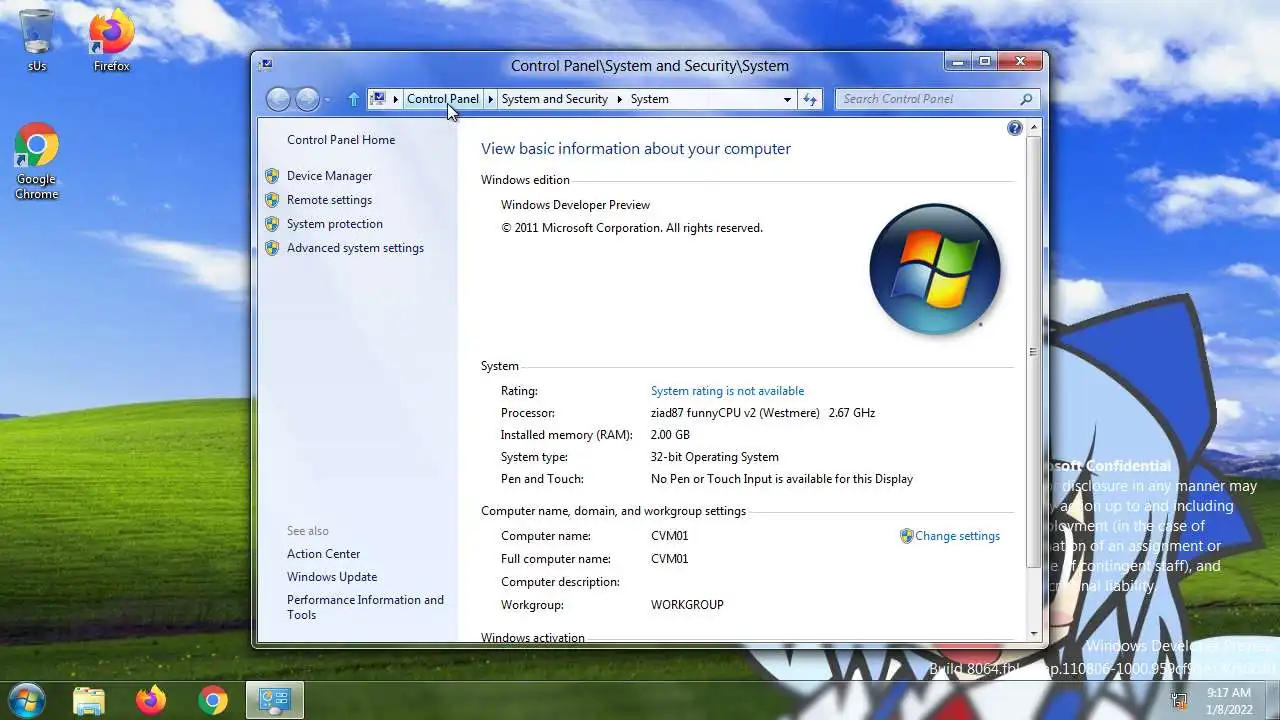Open System protection link
Image resolution: width=1280 pixels, height=720 pixels.
coord(335,224)
